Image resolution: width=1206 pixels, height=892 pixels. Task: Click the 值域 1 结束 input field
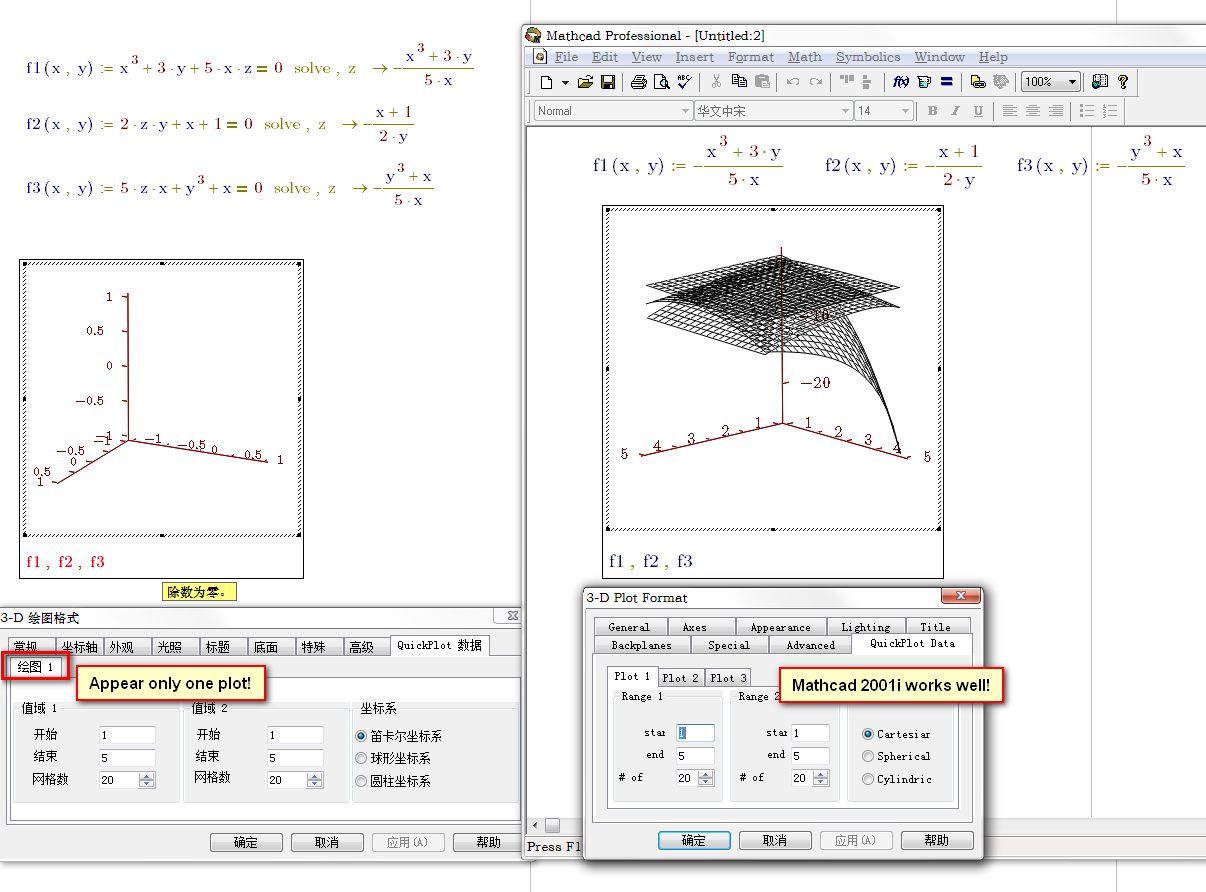click(127, 758)
